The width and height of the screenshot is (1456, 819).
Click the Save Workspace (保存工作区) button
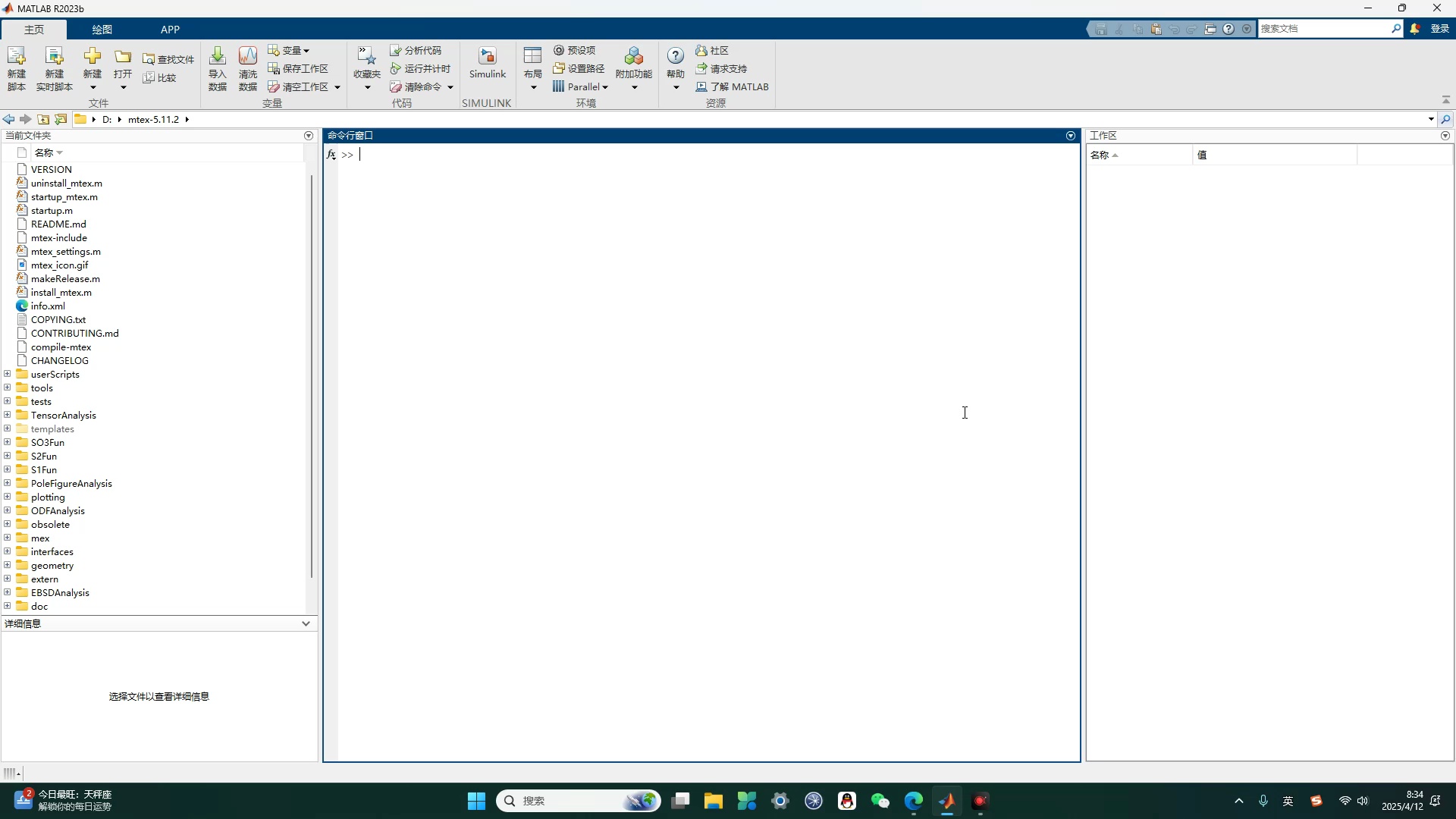pyautogui.click(x=298, y=68)
